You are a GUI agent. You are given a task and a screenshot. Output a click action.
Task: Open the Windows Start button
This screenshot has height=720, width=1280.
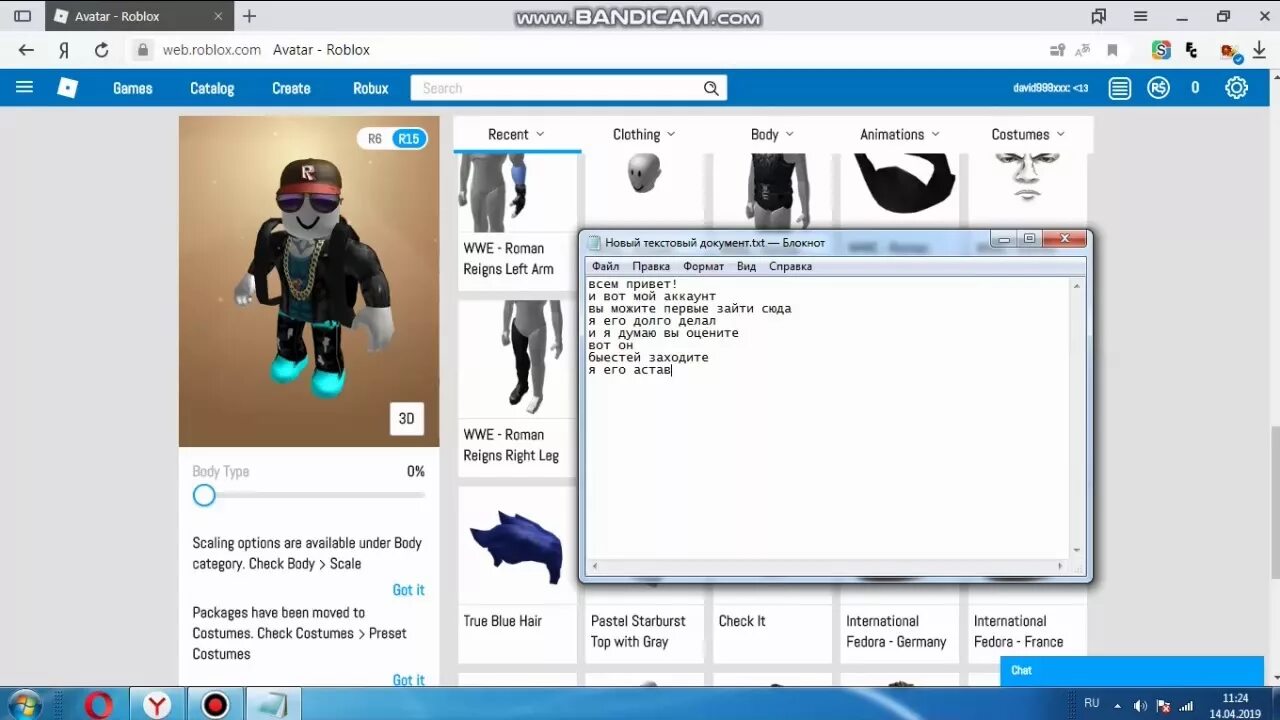[x=25, y=704]
